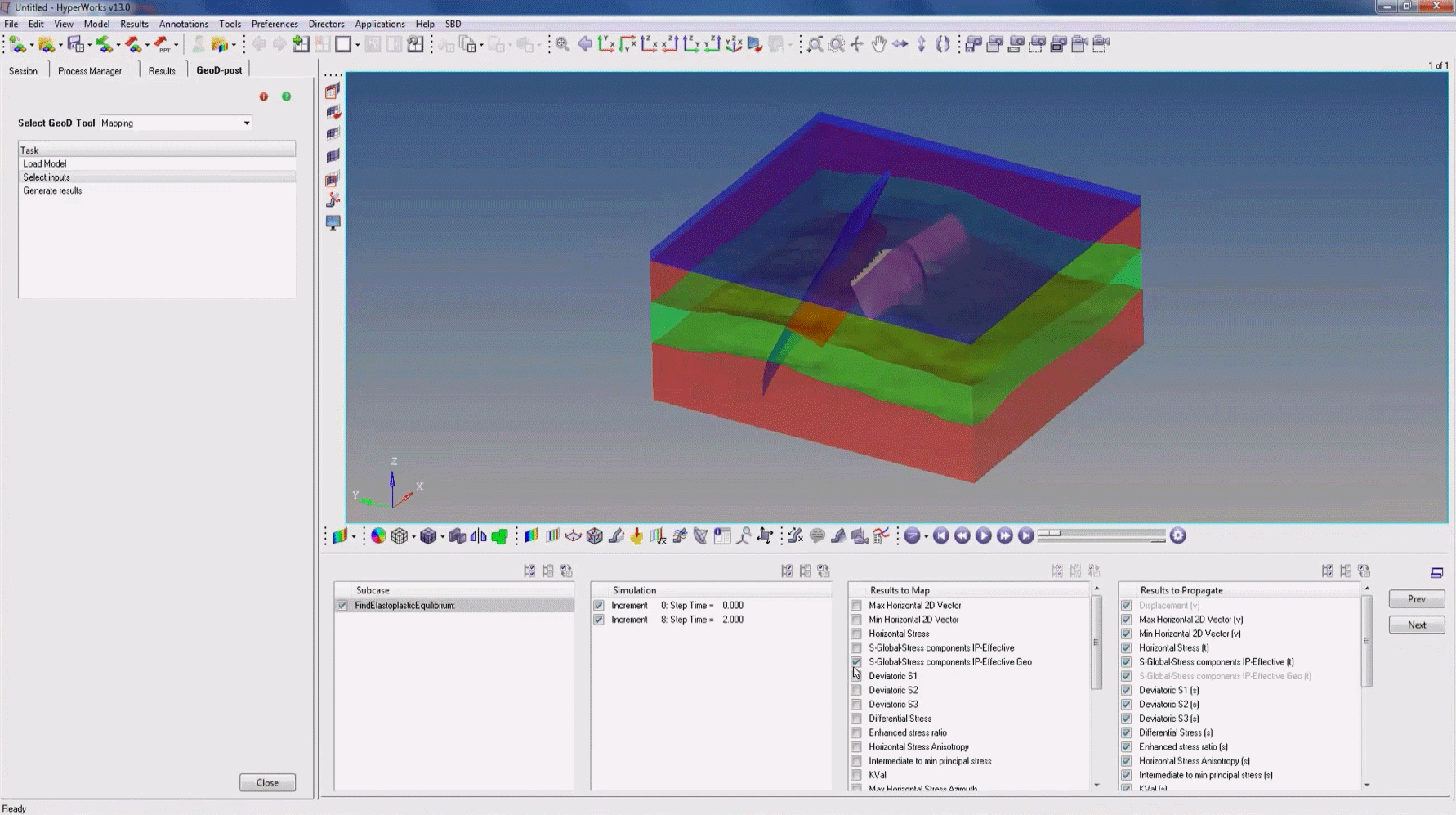This screenshot has height=815, width=1456.
Task: Click the Next button
Action: point(1416,625)
